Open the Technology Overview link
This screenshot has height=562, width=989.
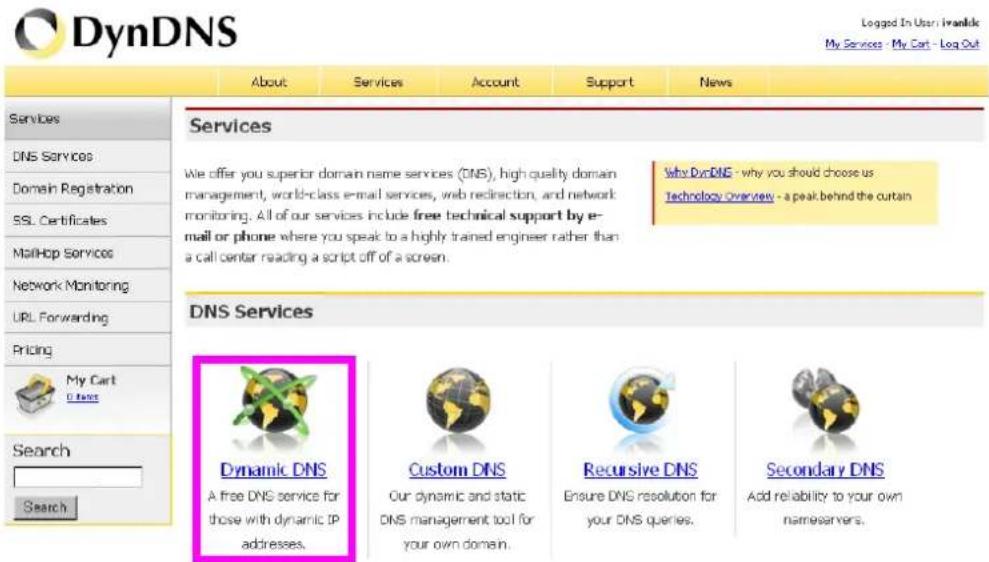coord(719,196)
